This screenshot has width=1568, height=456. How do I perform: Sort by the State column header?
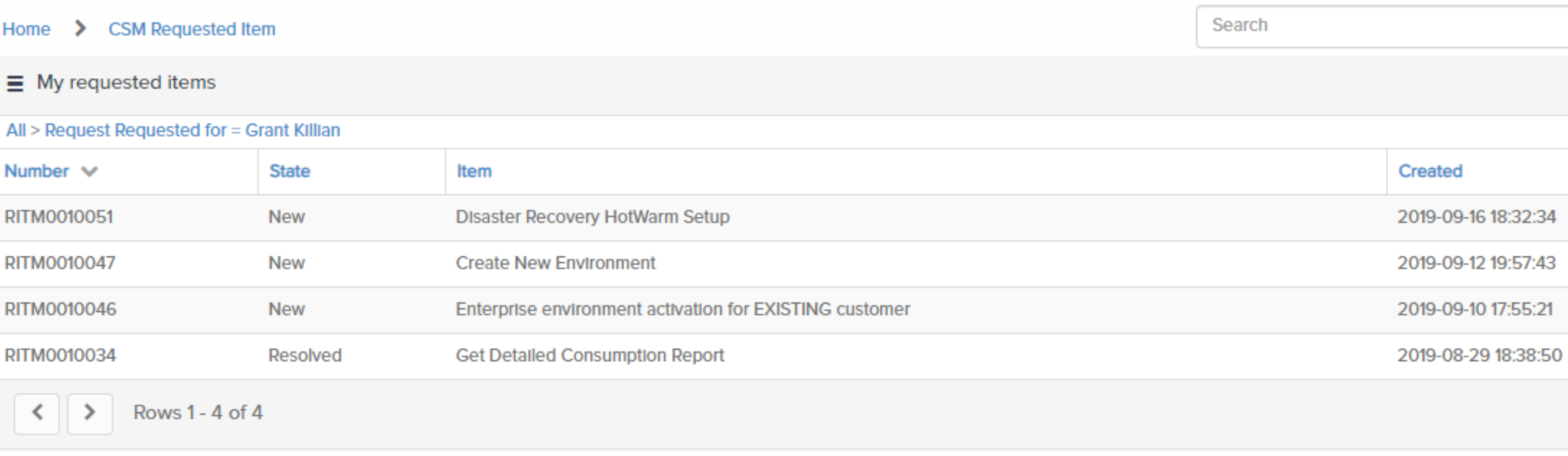click(x=289, y=172)
